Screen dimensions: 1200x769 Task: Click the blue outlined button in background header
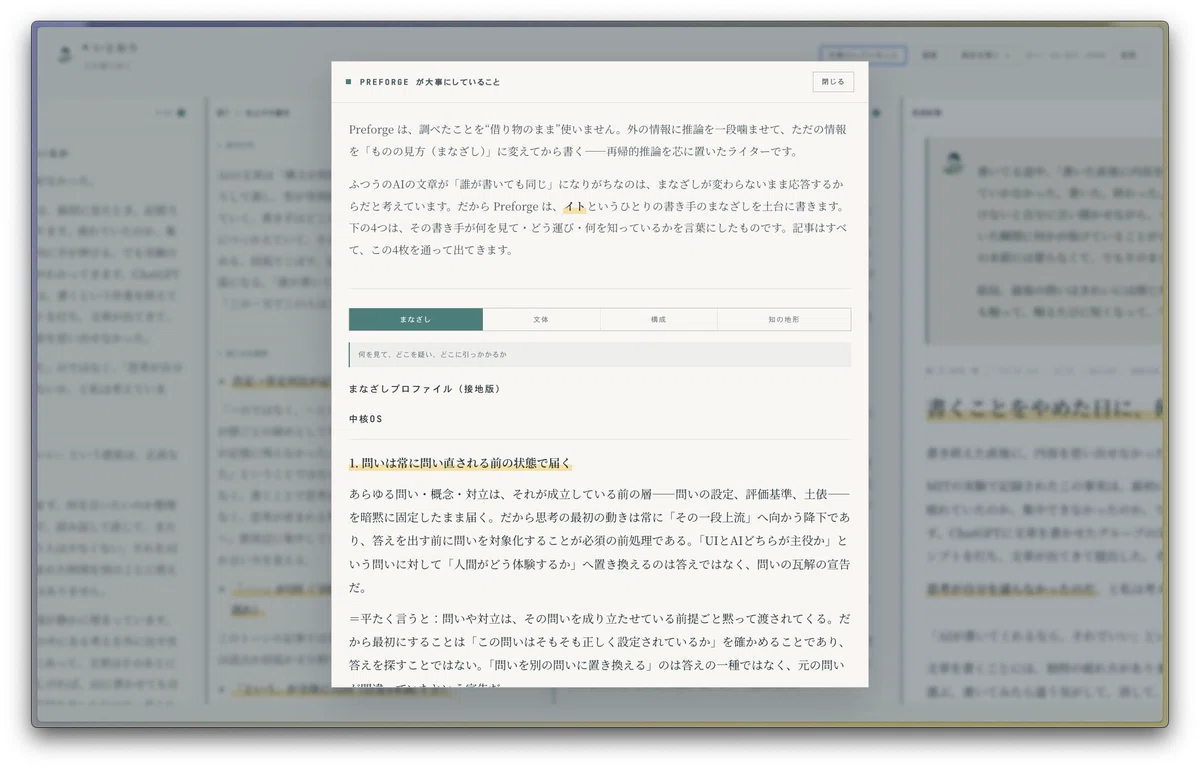[x=862, y=55]
